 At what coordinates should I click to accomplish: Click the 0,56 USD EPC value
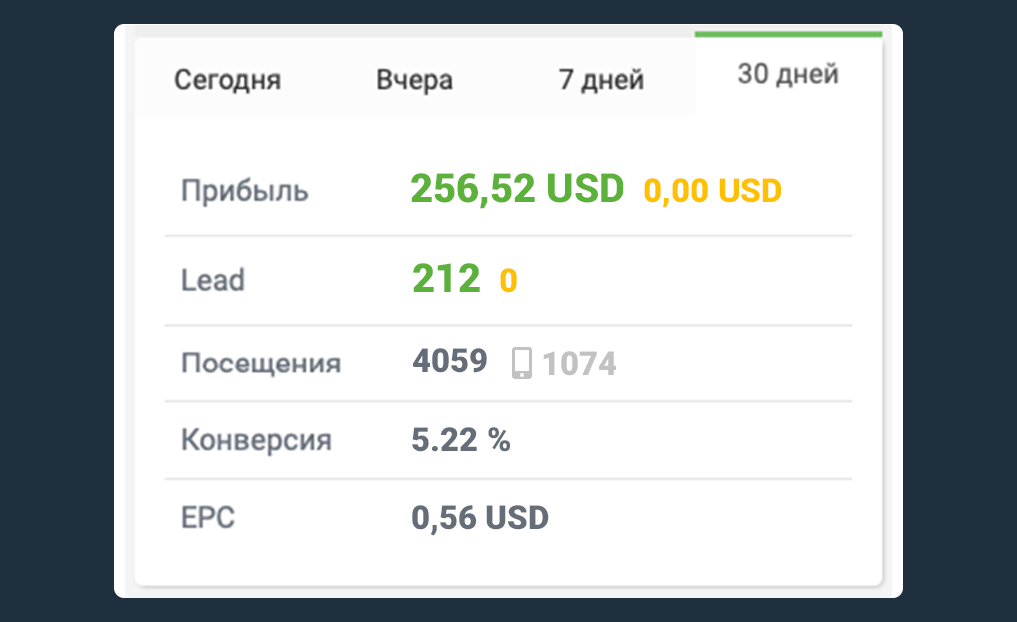(x=480, y=518)
